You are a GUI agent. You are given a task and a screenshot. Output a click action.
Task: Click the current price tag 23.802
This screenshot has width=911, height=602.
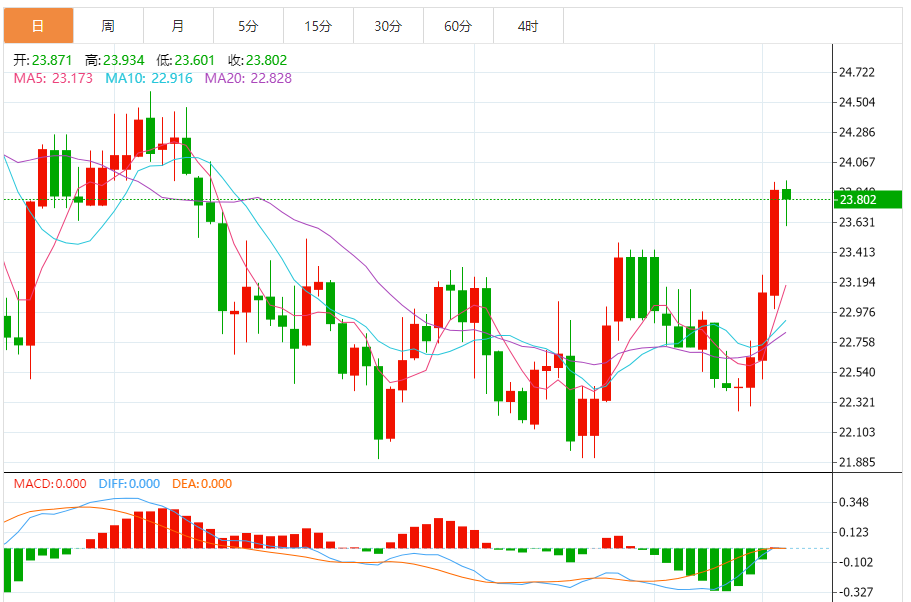(x=868, y=200)
